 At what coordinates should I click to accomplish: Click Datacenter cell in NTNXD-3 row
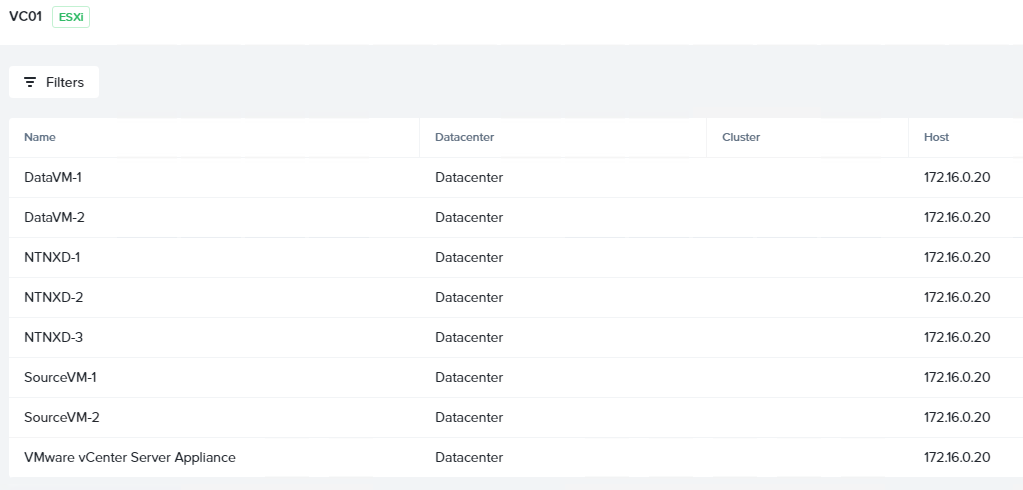click(469, 337)
